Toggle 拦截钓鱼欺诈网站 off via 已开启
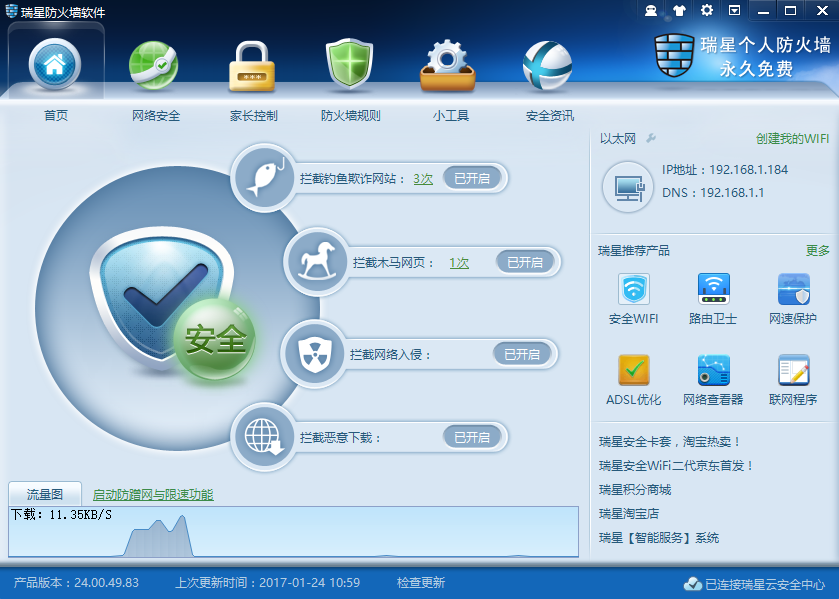Screen dimensions: 839x599 471,177
